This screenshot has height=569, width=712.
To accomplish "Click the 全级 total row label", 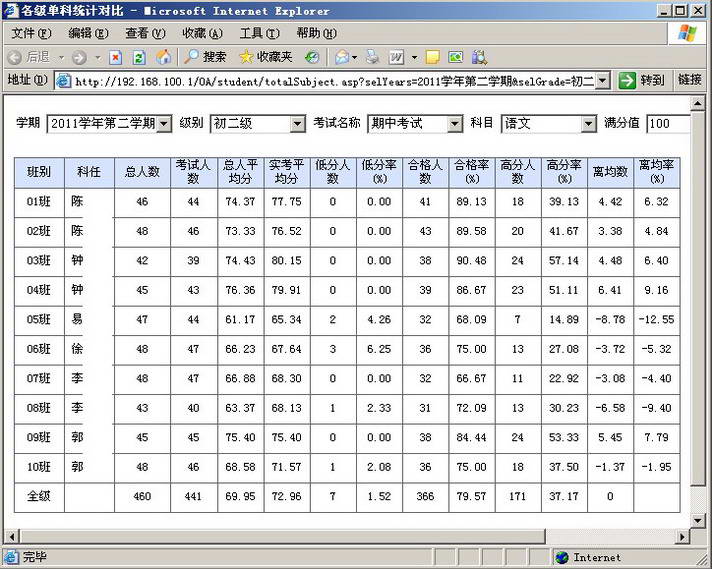I will (39, 497).
